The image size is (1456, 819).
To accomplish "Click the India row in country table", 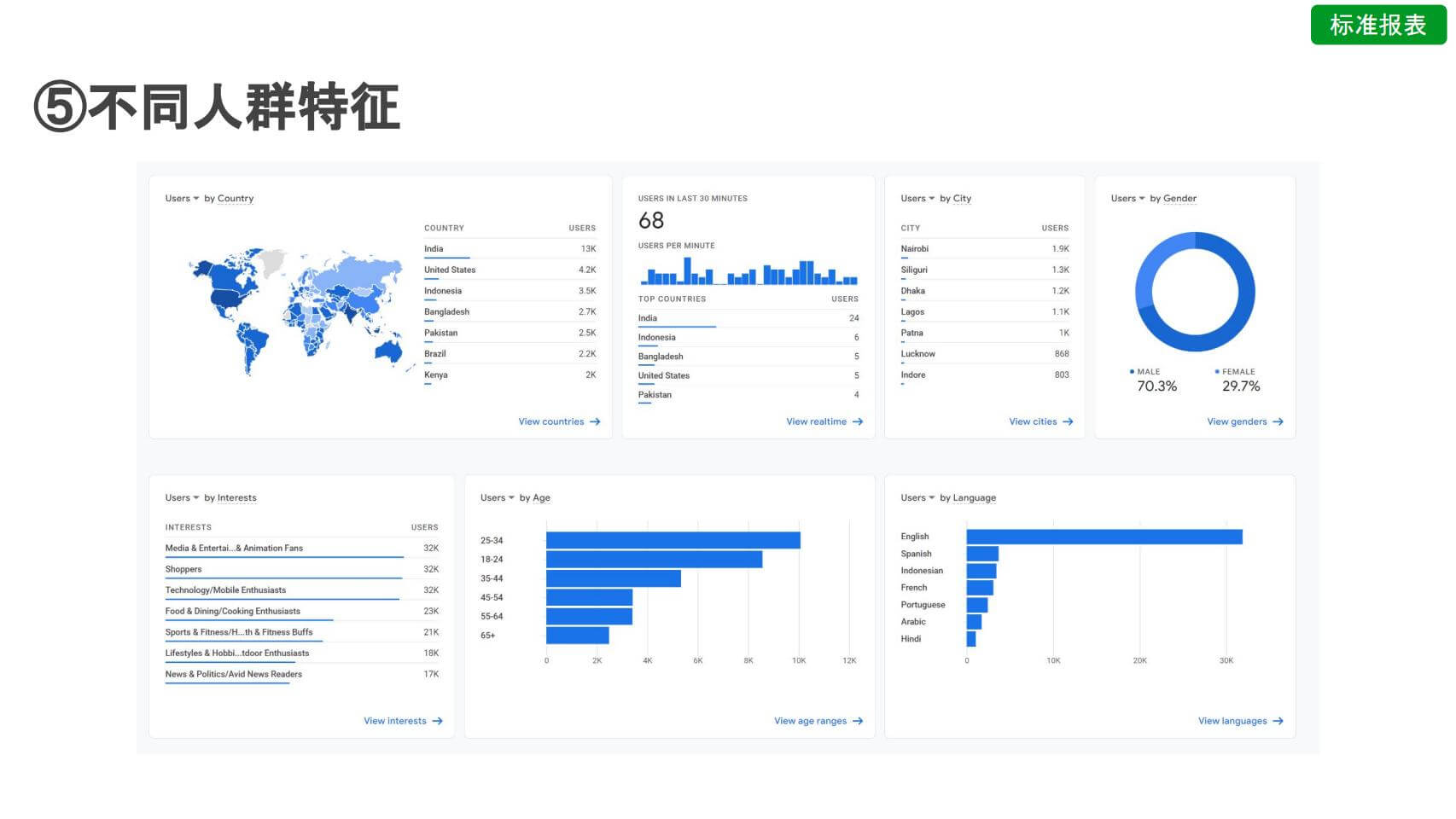I will pyautogui.click(x=510, y=249).
